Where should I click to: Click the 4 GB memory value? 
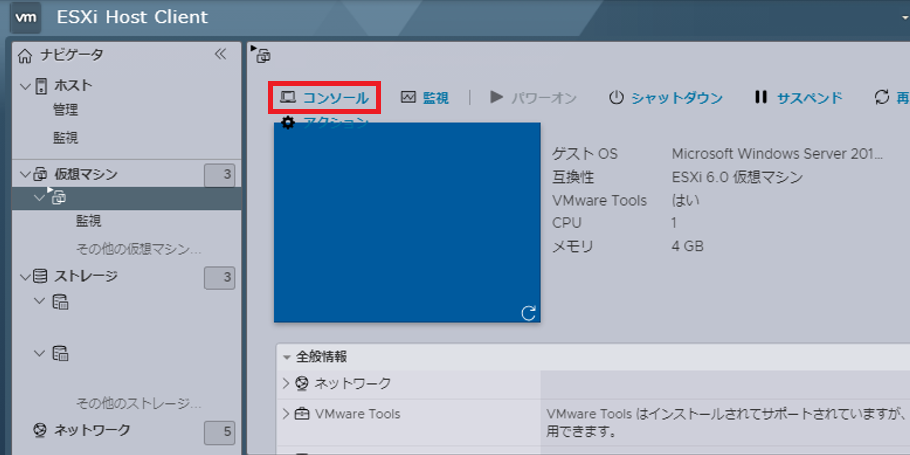click(687, 247)
